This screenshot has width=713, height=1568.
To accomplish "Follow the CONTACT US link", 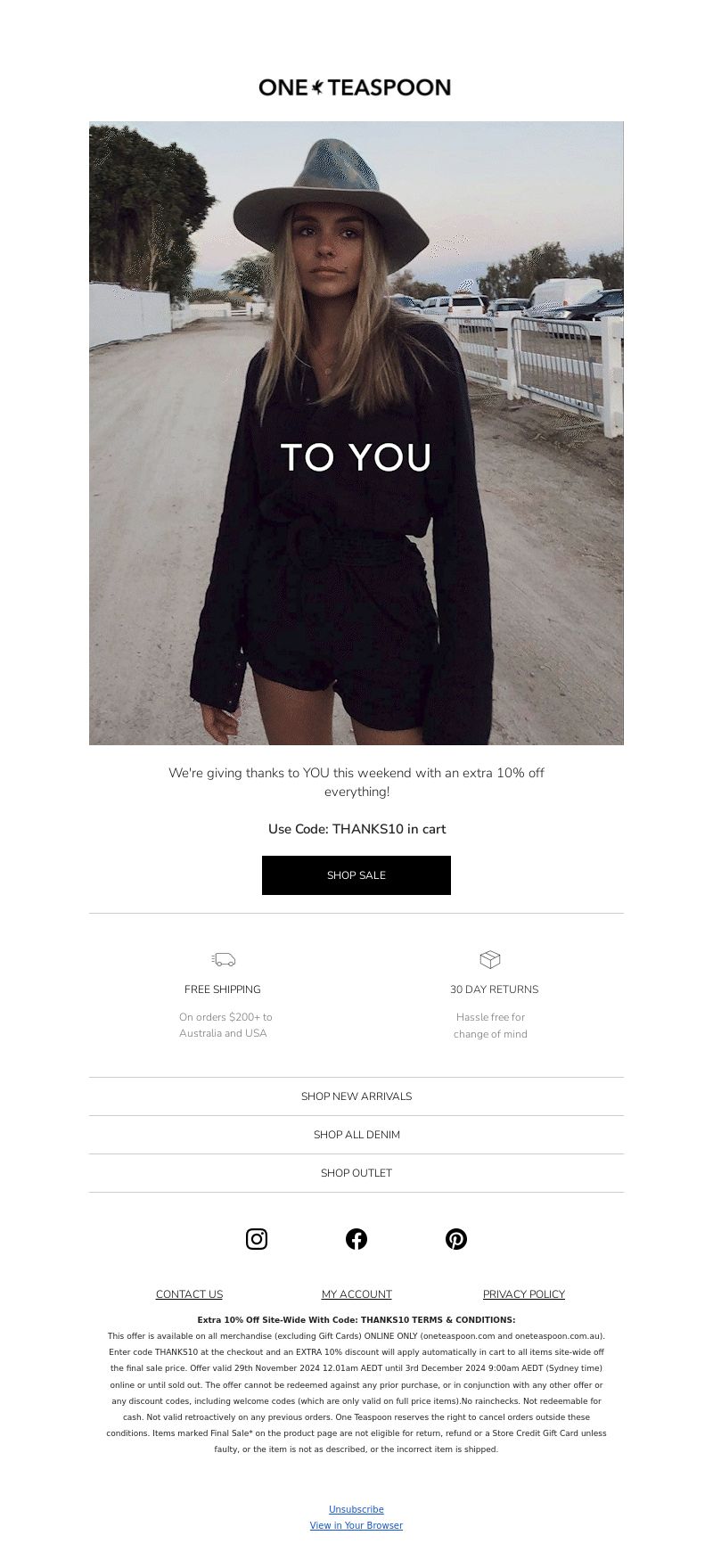I will 189,1294.
